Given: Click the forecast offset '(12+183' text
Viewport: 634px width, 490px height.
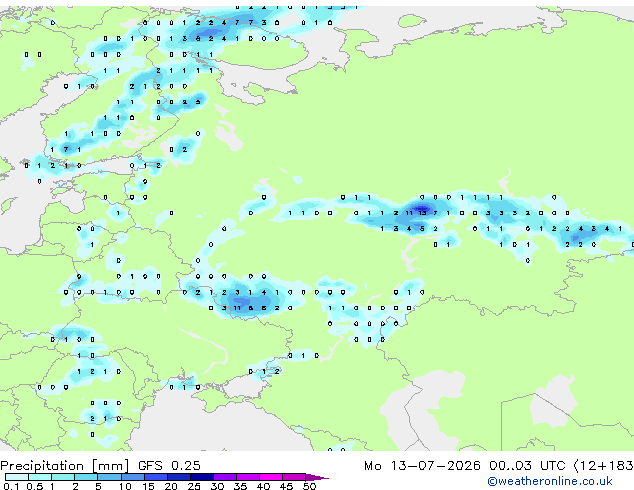Looking at the screenshot, I should pos(604,466).
